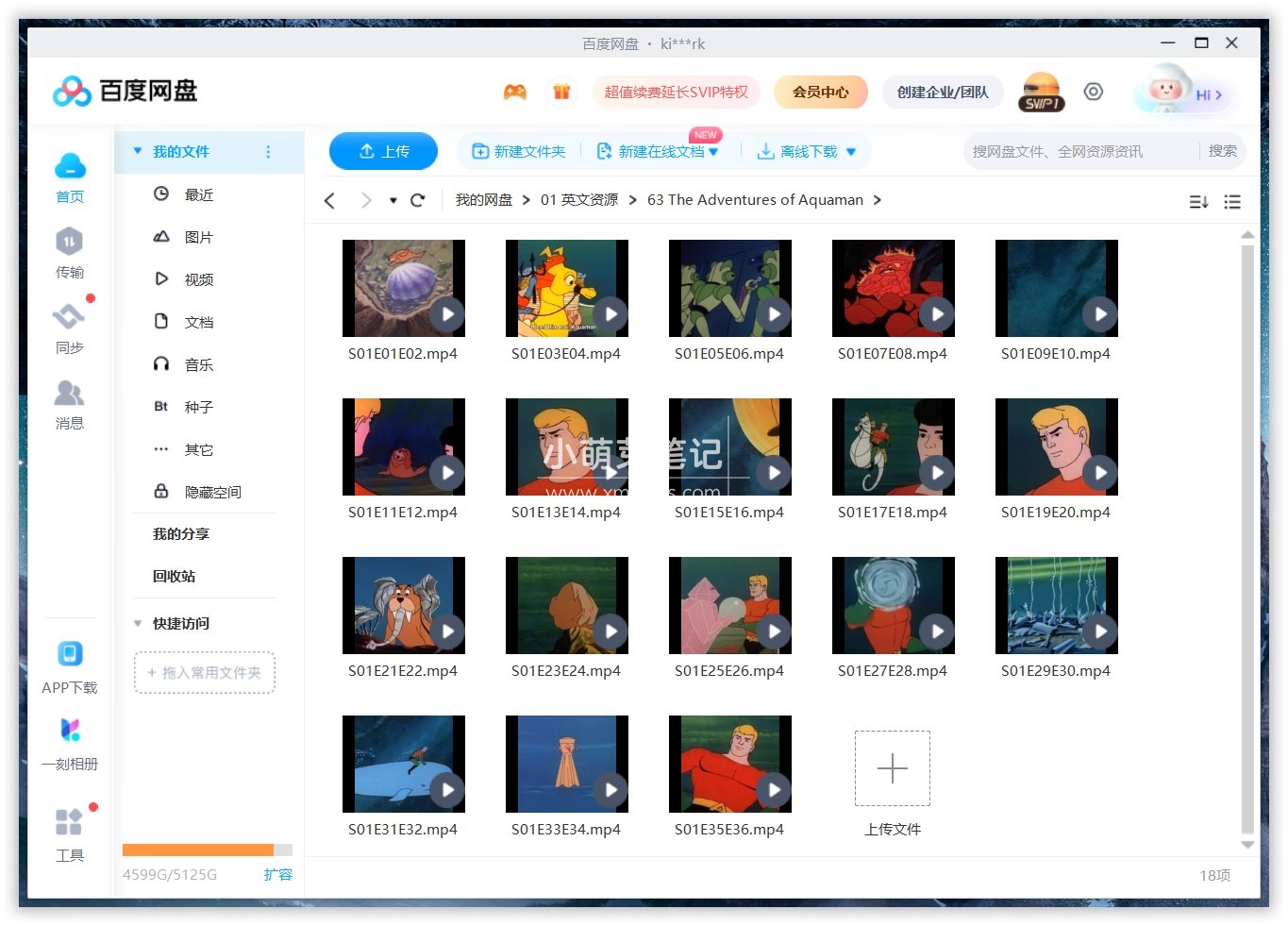Click the 扩容 (Expand storage) link
The width and height of the screenshot is (1288, 926).
(277, 875)
